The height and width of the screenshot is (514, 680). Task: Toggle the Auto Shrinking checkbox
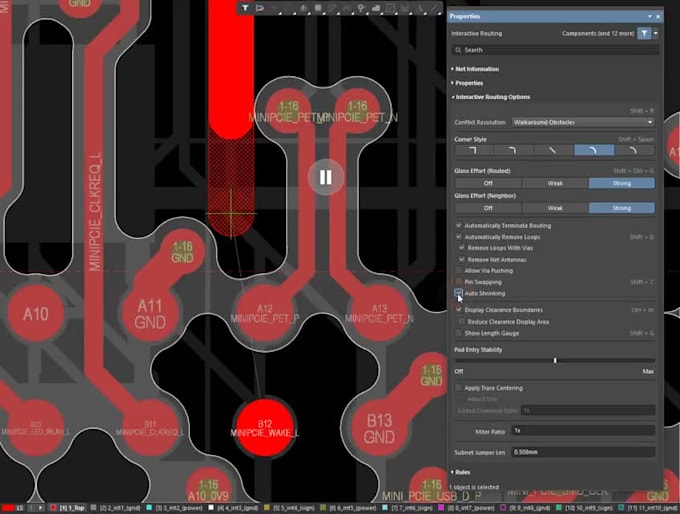(x=458, y=293)
